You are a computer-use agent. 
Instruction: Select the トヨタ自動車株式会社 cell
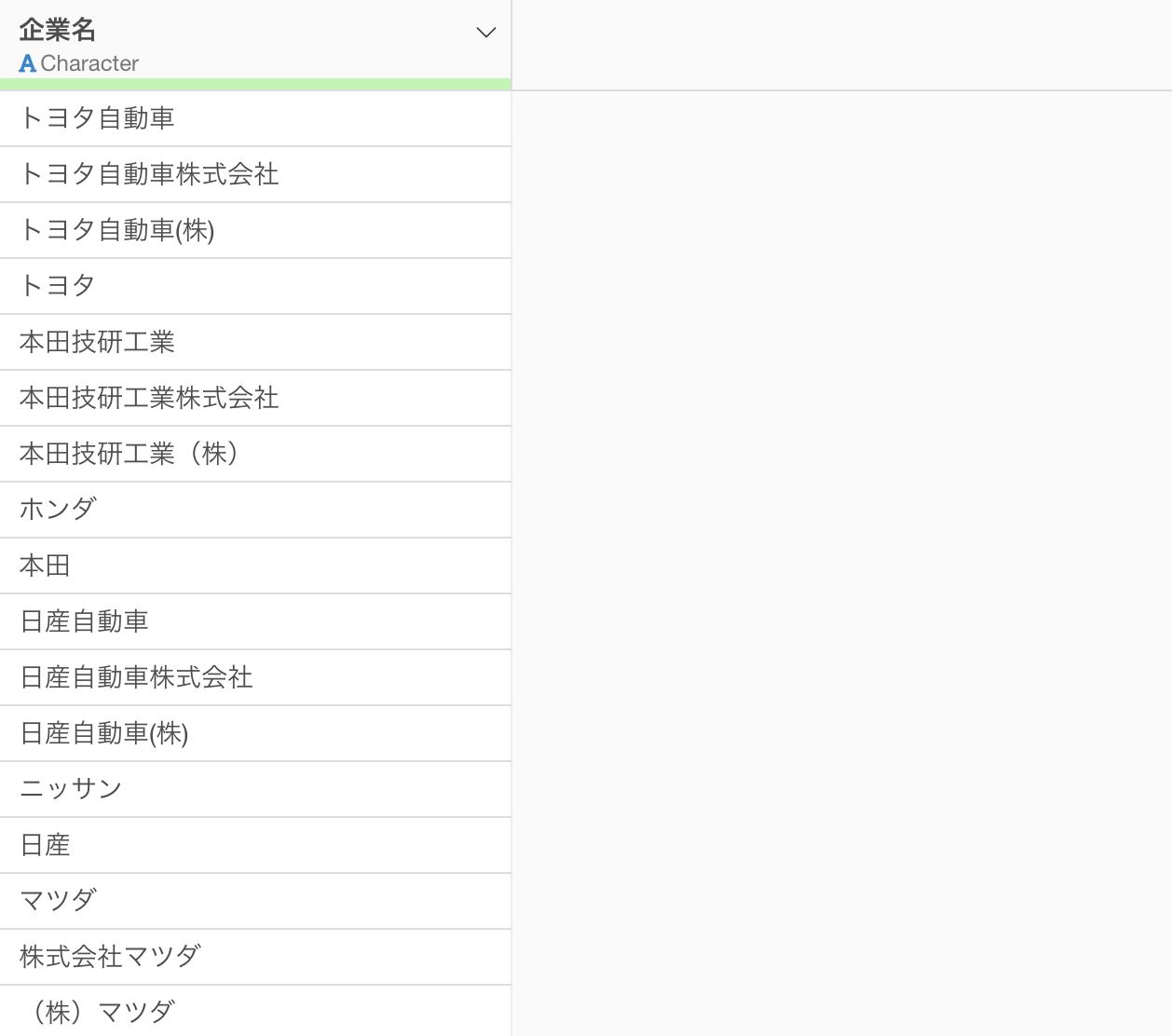pos(149,174)
